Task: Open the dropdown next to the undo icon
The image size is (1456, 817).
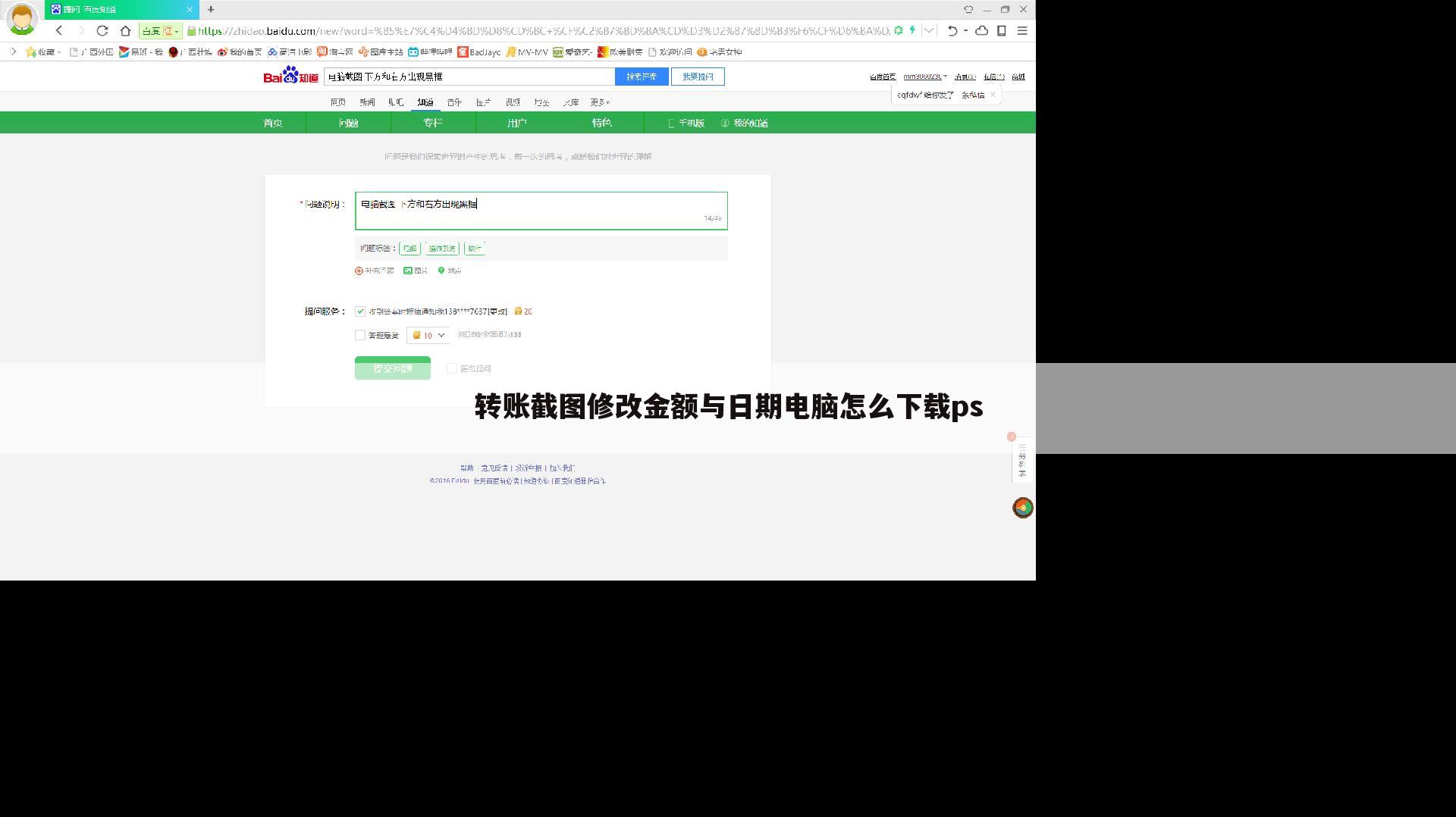Action: tap(965, 31)
